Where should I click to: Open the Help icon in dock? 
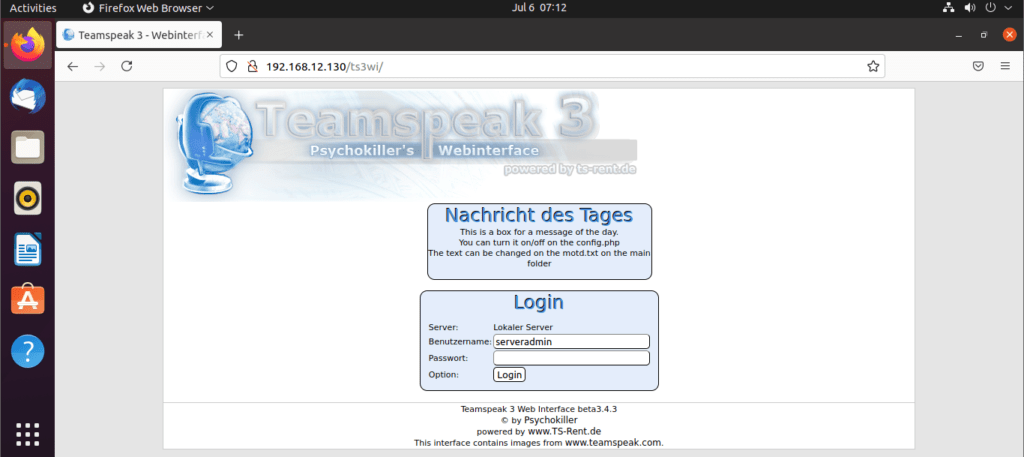[x=27, y=351]
